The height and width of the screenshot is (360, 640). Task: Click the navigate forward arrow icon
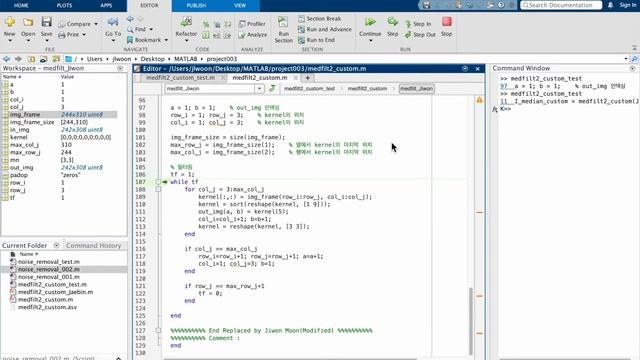(x=18, y=59)
